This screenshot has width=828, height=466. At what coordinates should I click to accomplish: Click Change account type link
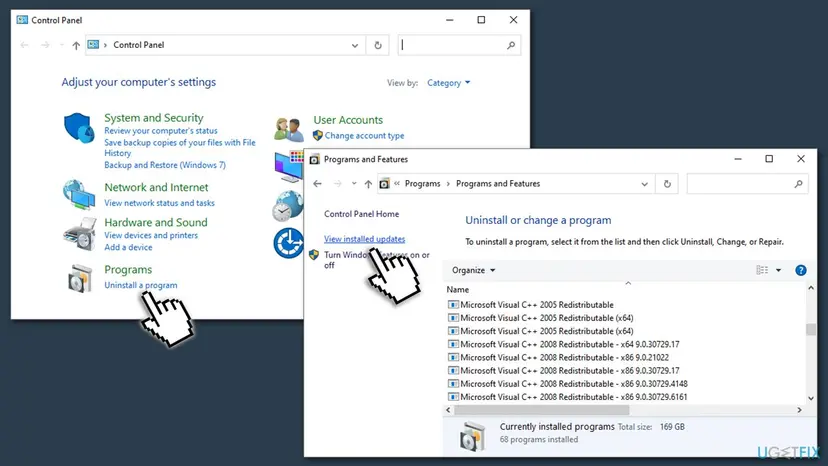click(x=364, y=136)
